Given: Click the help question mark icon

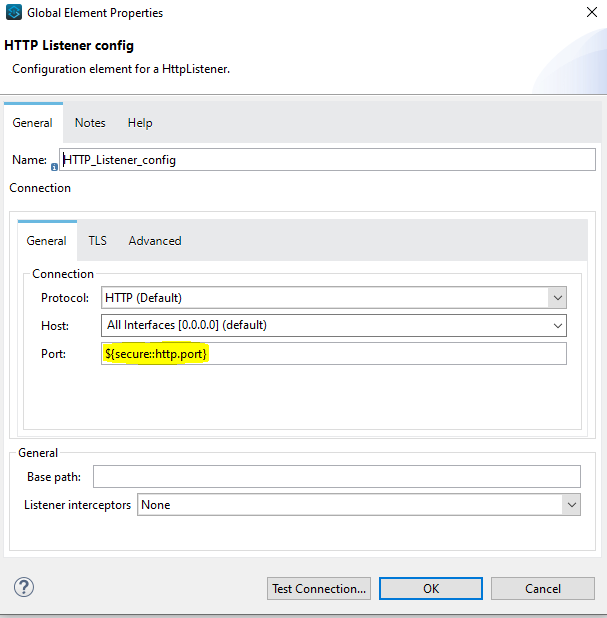Looking at the screenshot, I should (x=24, y=587).
